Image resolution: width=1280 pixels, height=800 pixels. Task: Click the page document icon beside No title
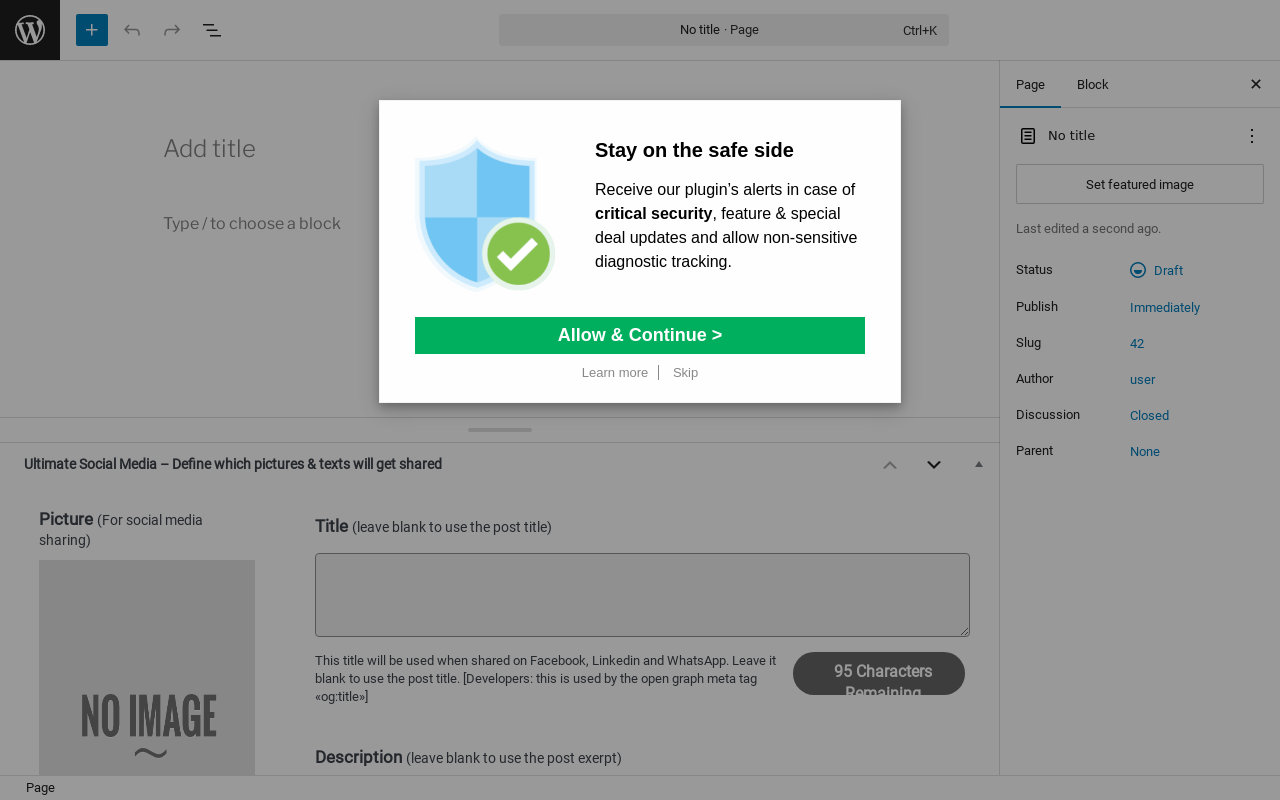click(x=1028, y=136)
